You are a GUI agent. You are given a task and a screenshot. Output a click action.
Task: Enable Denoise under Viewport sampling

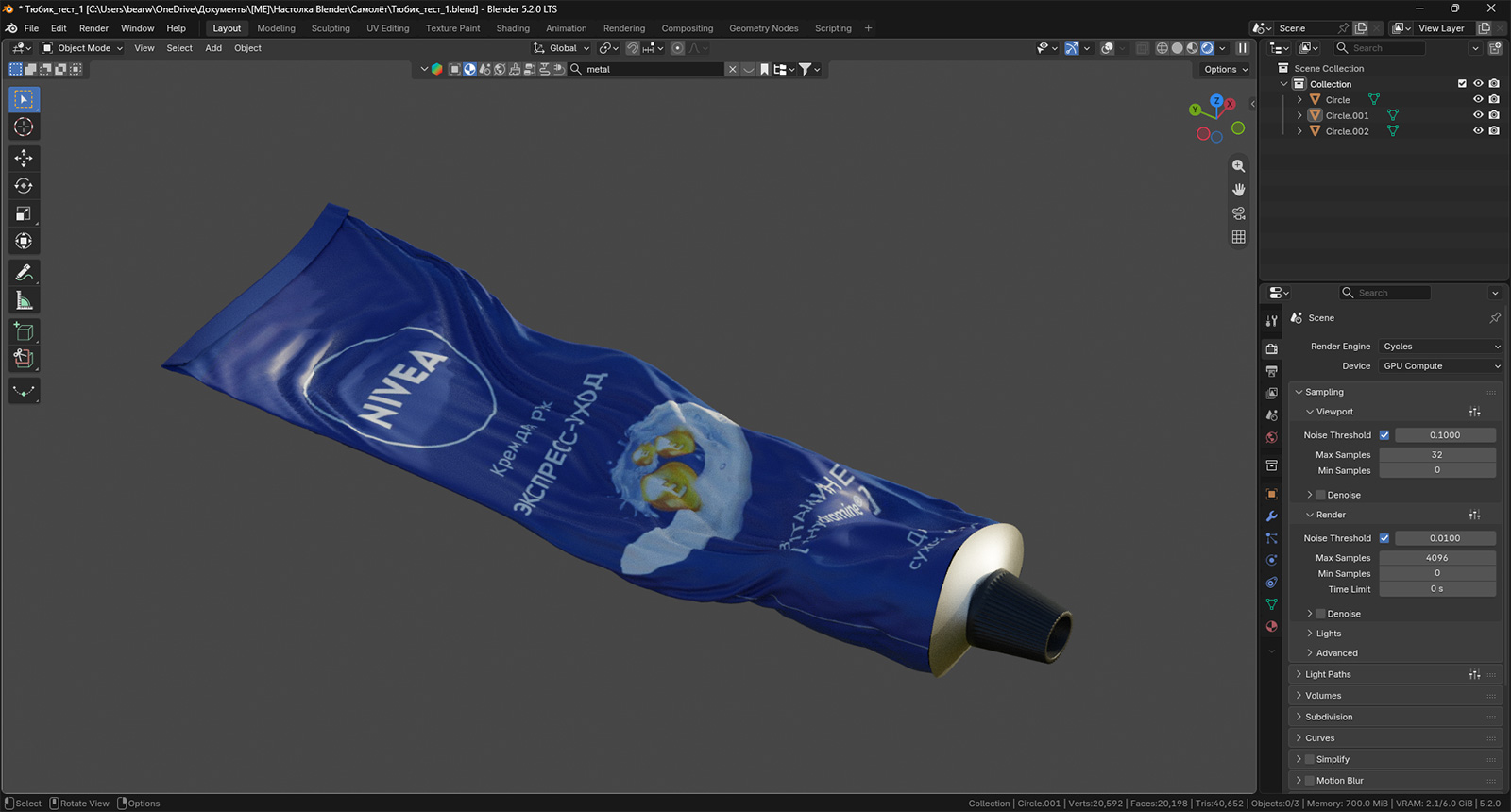pos(1320,495)
